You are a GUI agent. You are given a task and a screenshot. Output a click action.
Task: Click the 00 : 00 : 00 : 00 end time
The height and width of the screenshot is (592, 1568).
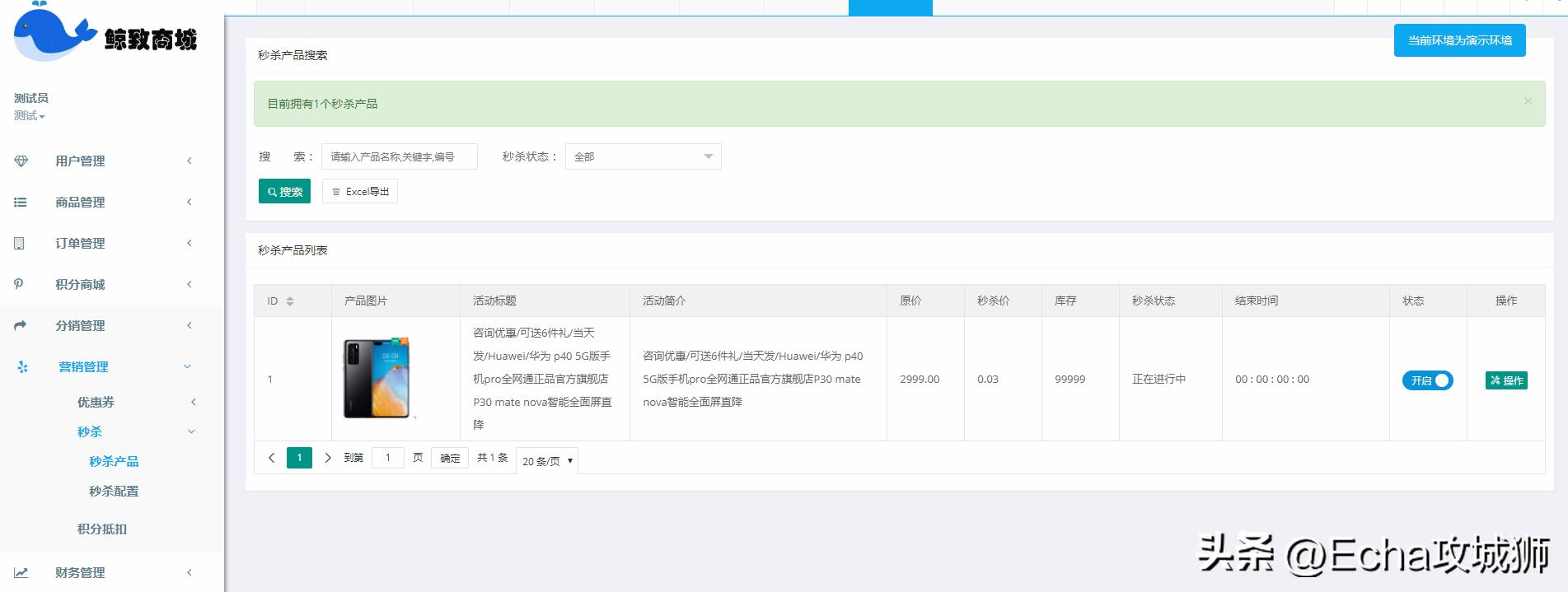(1272, 380)
